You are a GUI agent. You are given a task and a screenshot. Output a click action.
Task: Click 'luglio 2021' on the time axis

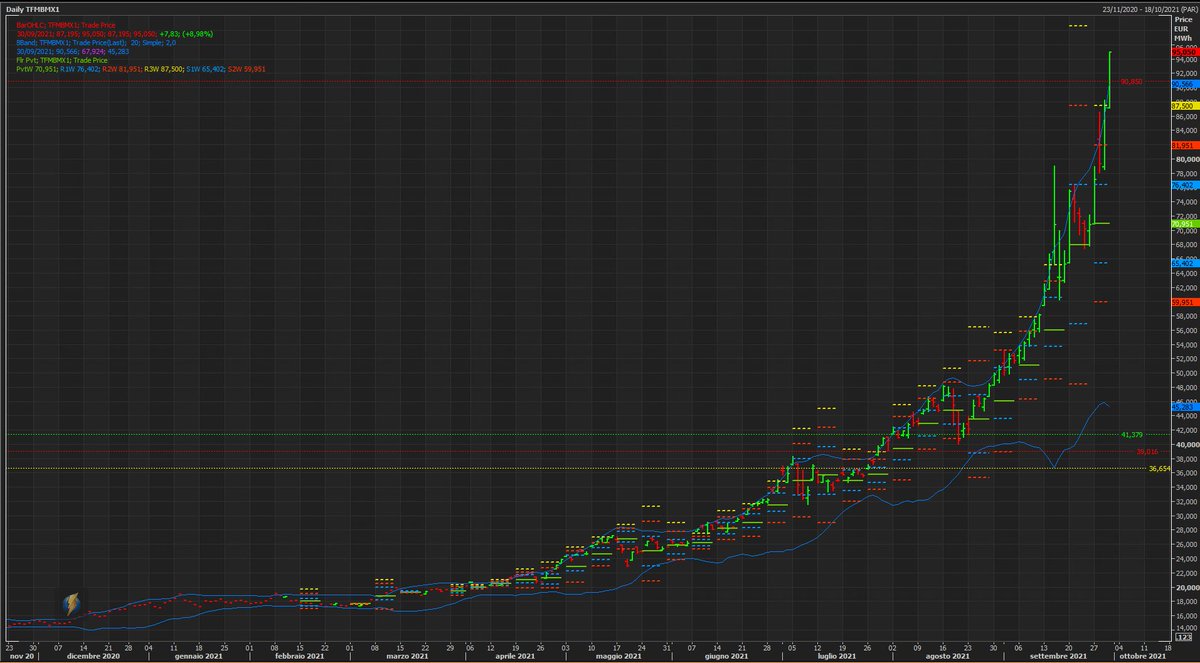point(835,655)
